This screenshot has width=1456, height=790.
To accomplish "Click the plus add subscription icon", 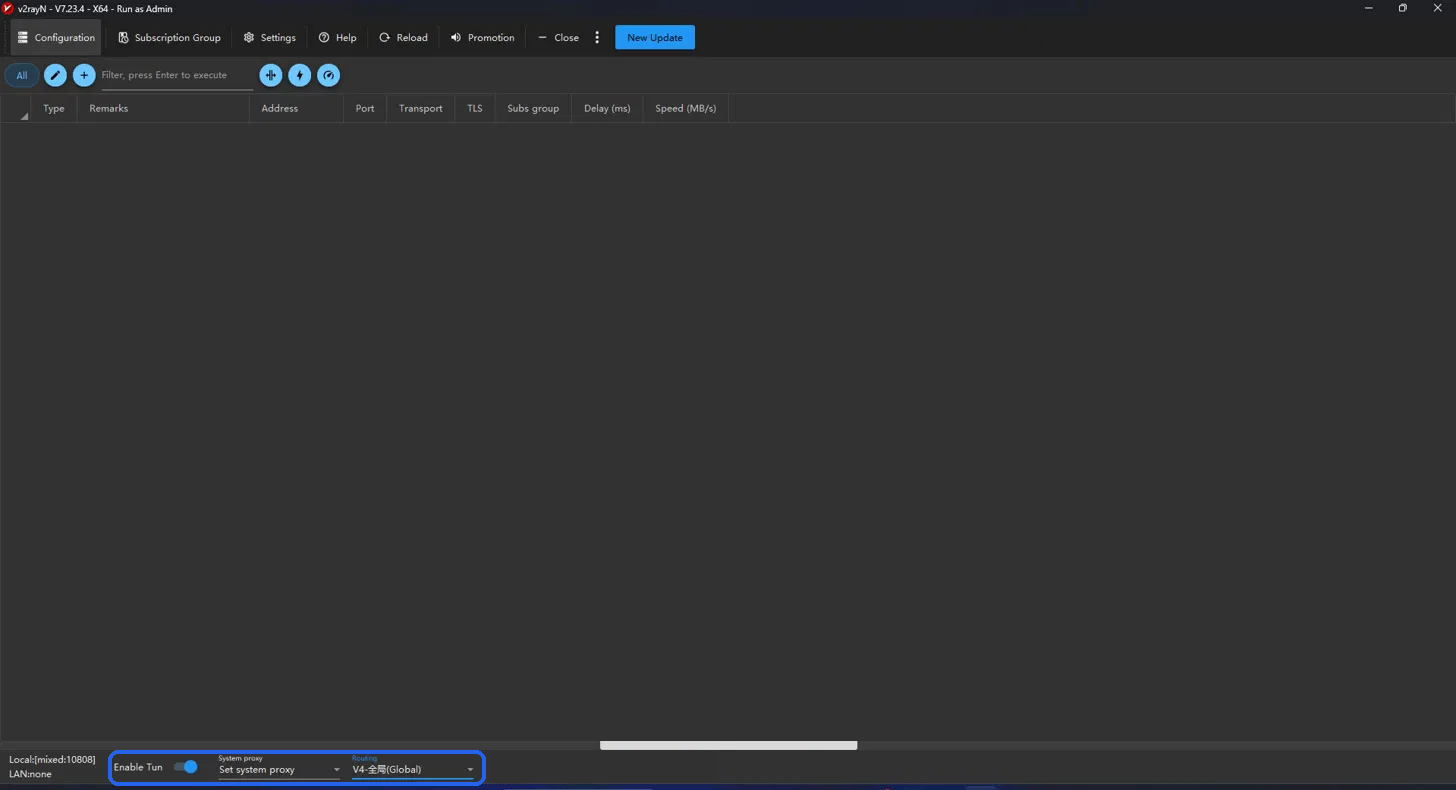I will 84,75.
